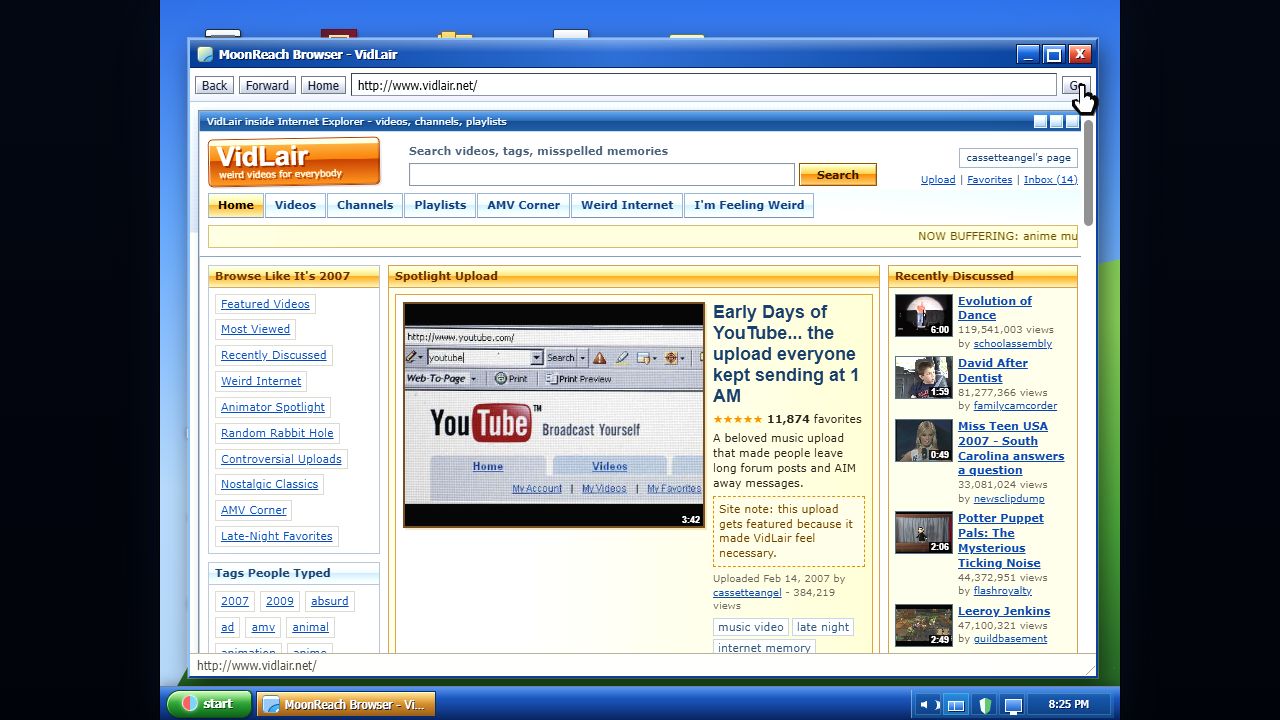Open schoolassembly uploader link
Viewport: 1280px width, 720px height.
click(1013, 344)
